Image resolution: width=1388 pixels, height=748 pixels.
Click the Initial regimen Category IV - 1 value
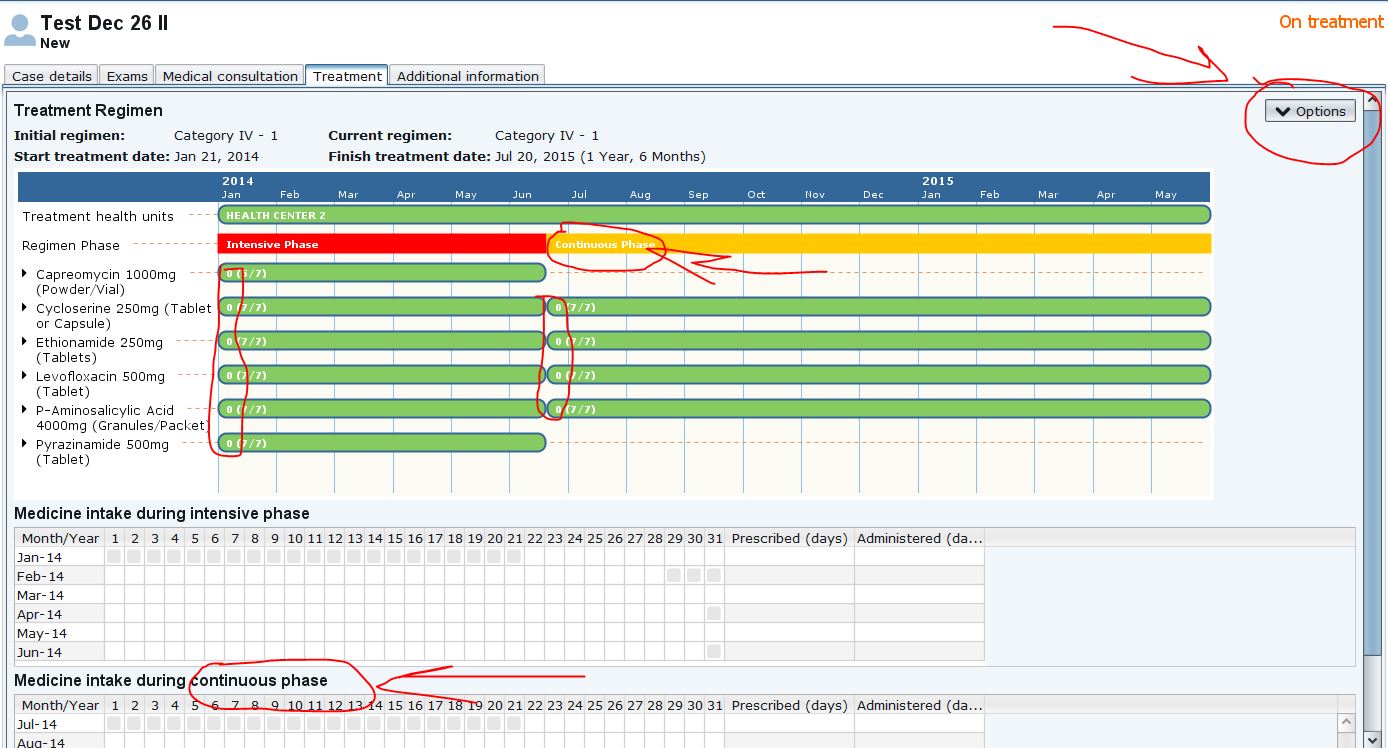pyautogui.click(x=226, y=135)
